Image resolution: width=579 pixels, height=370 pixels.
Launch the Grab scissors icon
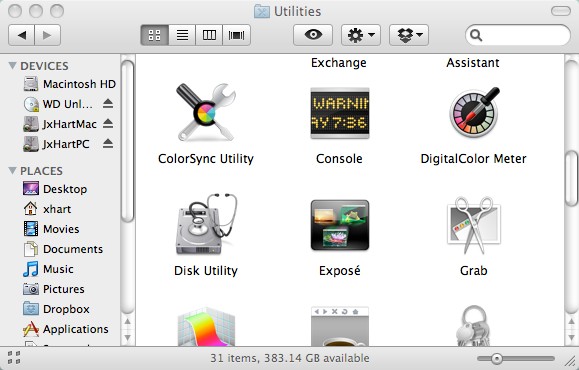pos(474,225)
